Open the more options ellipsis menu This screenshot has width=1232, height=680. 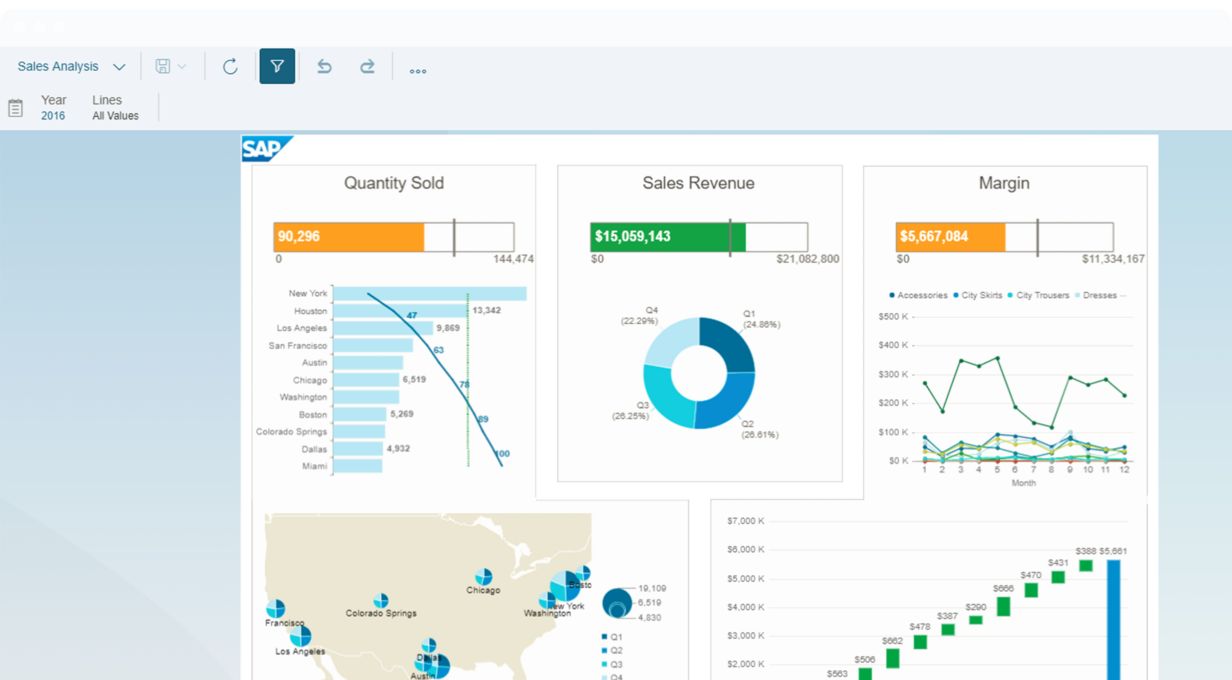coord(418,70)
